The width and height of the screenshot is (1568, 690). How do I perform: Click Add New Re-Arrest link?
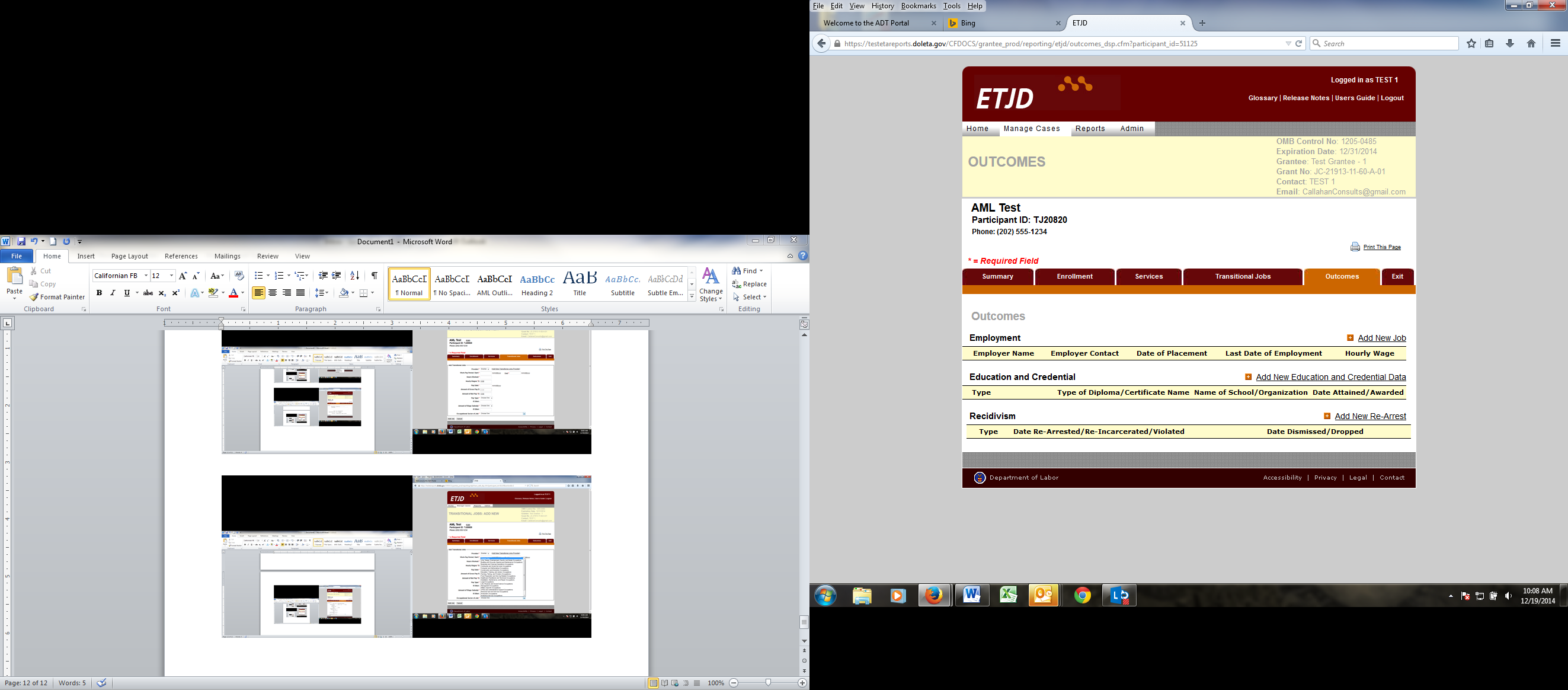[x=1369, y=416]
